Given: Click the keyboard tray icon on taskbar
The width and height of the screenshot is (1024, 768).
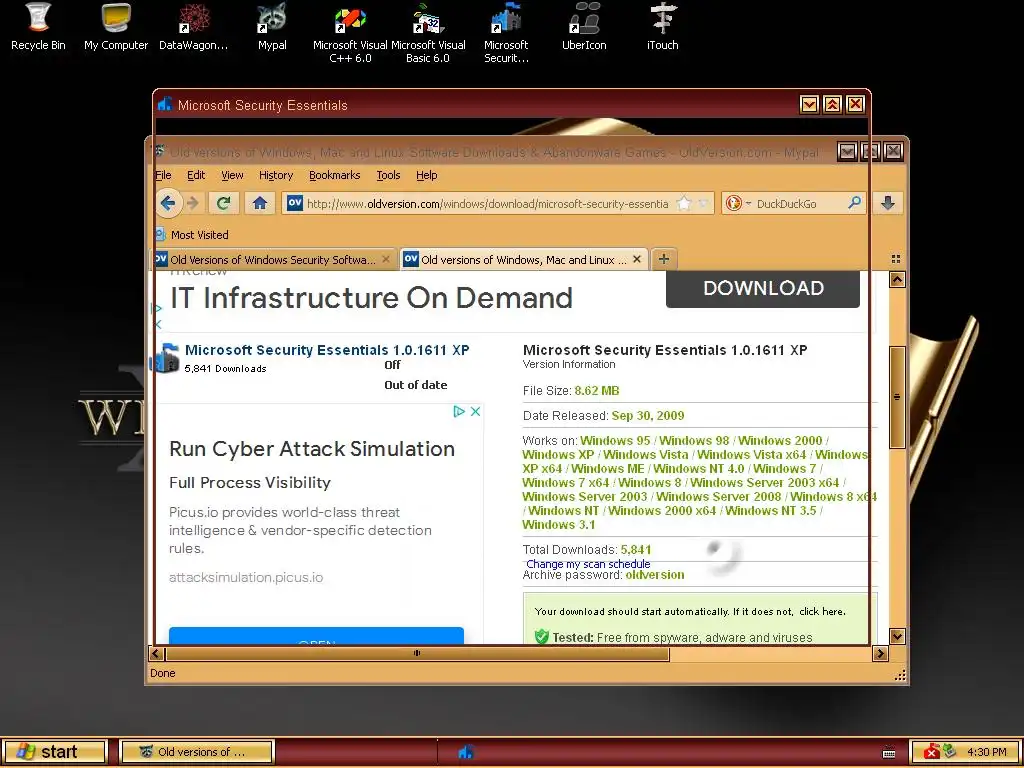Looking at the screenshot, I should (x=889, y=752).
